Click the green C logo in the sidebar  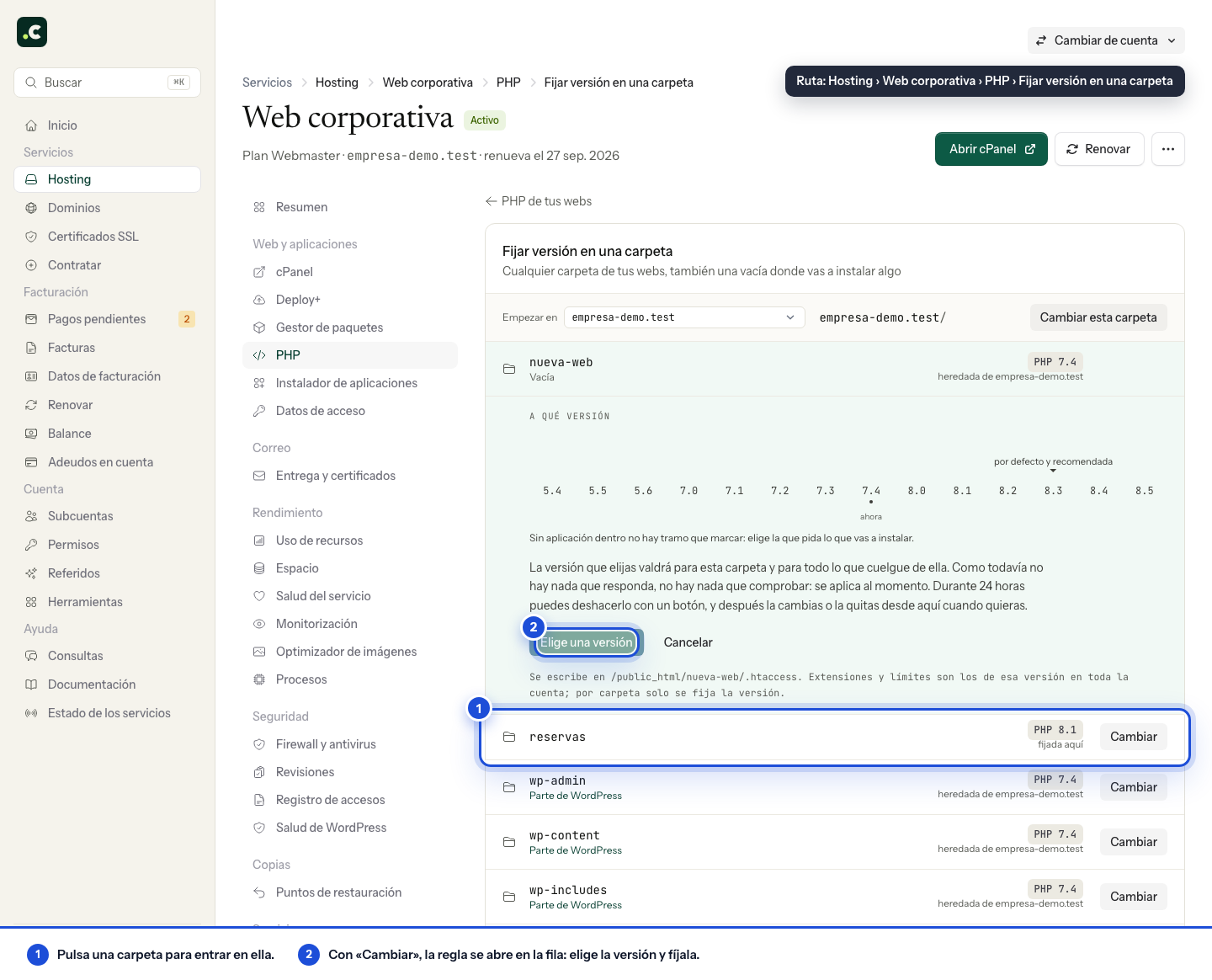(x=32, y=32)
